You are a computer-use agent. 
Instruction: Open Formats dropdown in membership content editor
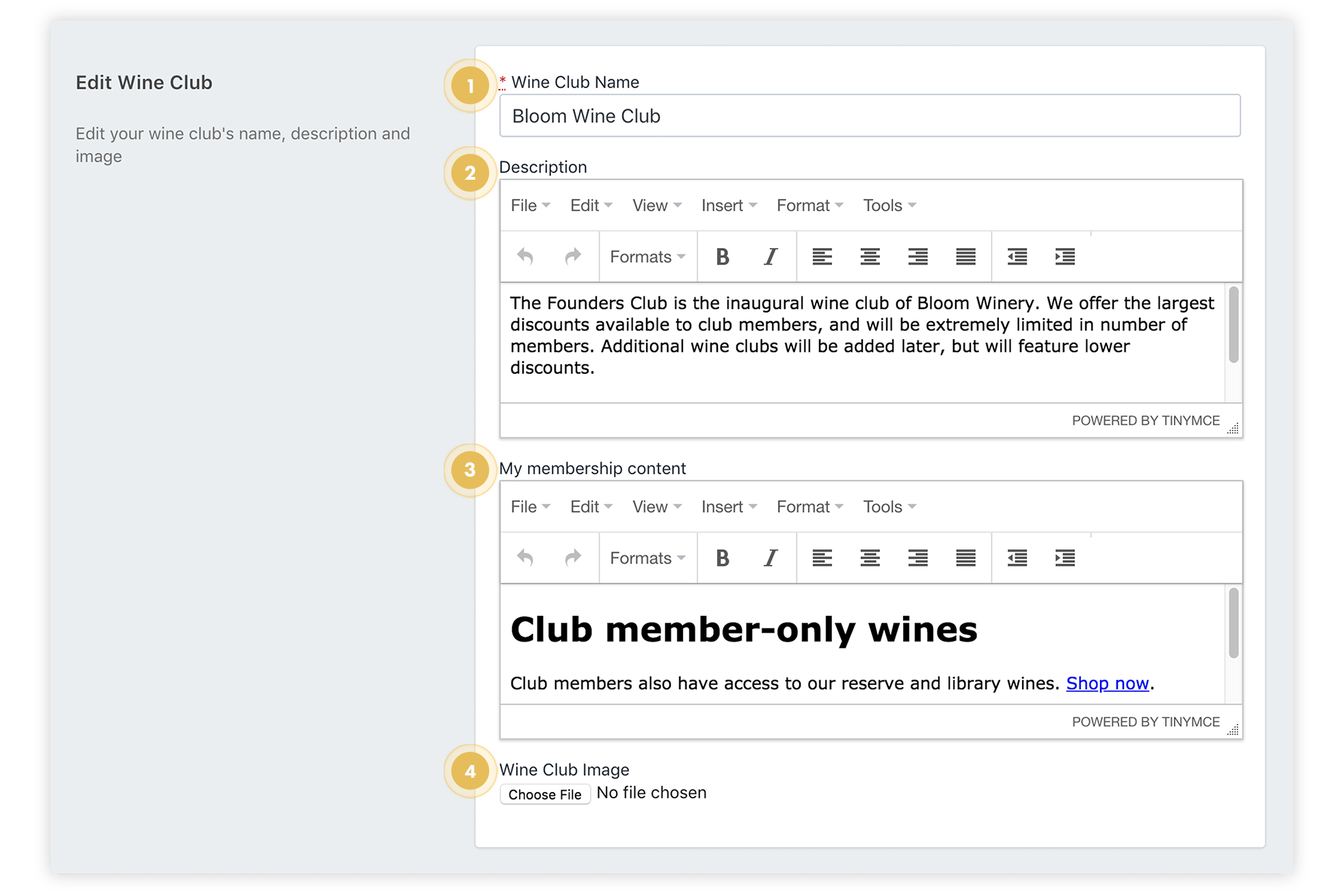click(647, 558)
